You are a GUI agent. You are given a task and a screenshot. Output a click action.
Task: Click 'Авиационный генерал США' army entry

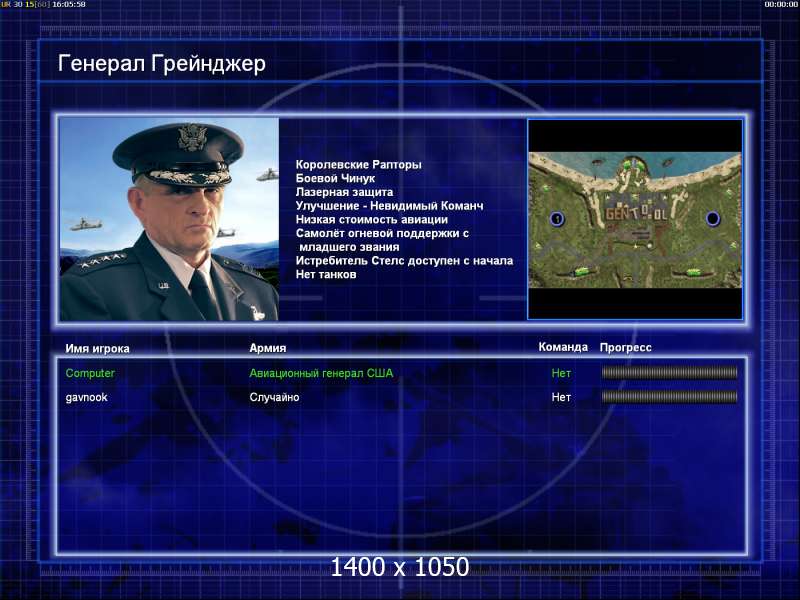(x=321, y=373)
